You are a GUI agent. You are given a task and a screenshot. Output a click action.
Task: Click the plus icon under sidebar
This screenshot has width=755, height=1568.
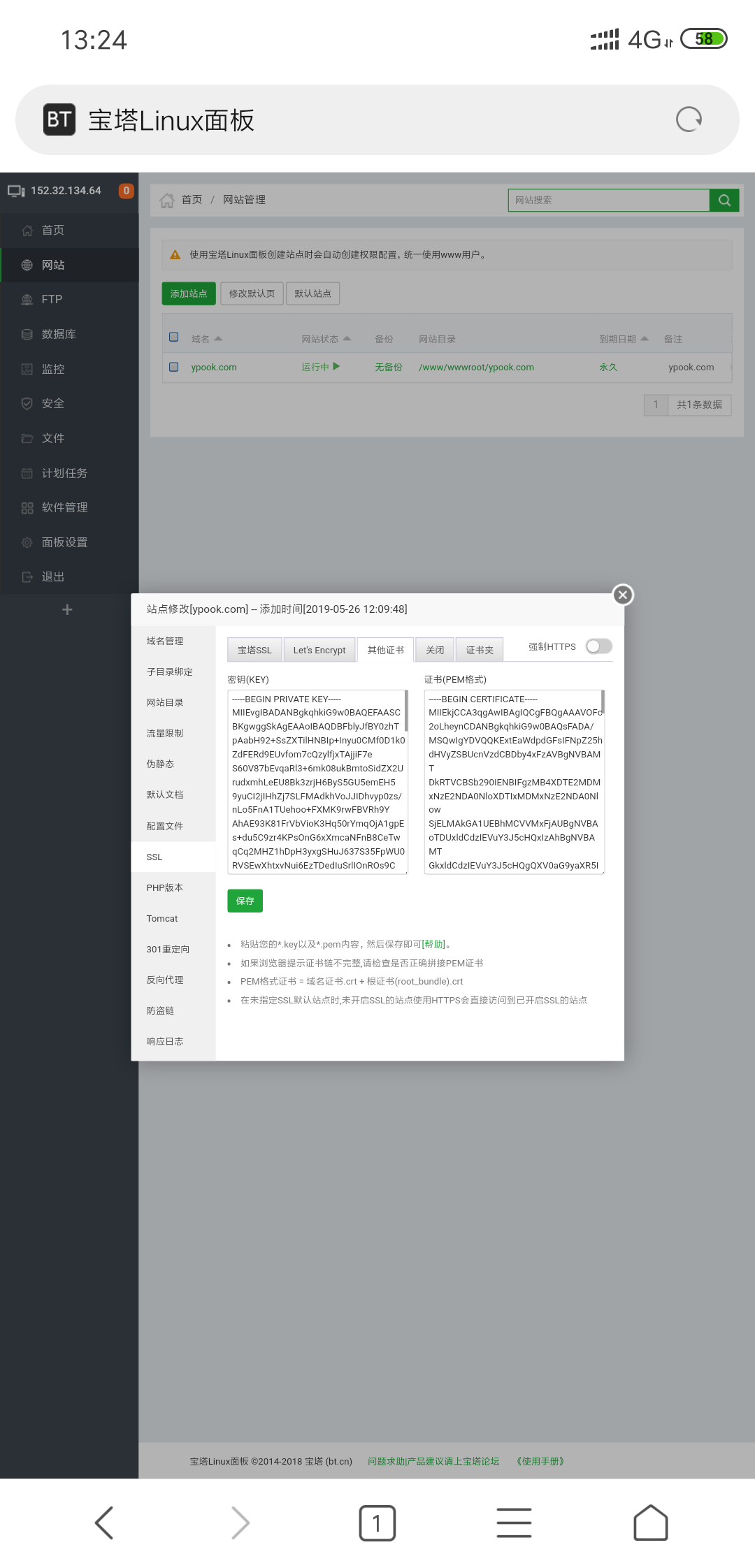coord(67,609)
